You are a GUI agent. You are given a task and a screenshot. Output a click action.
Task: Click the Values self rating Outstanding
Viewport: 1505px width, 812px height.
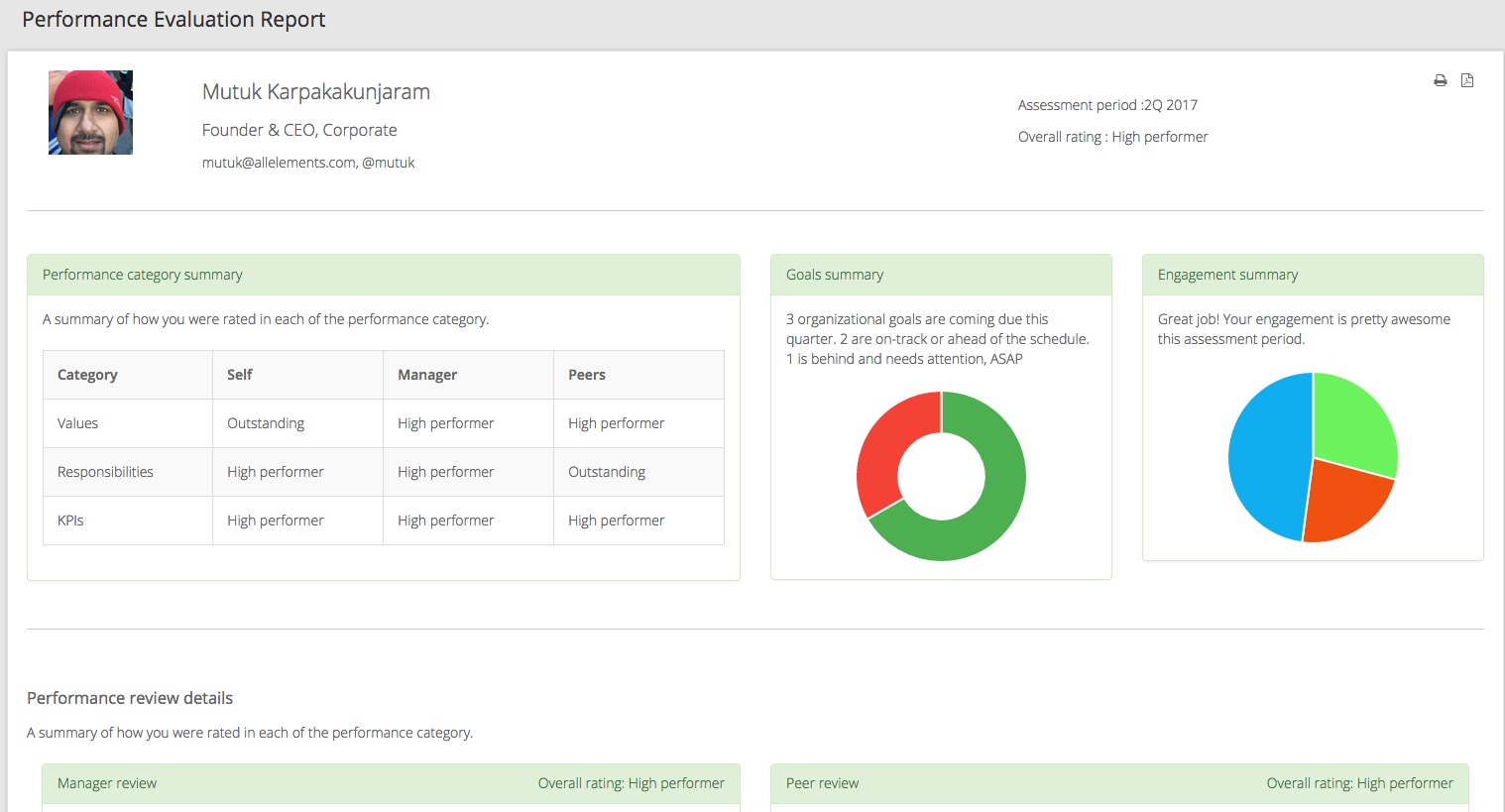tap(266, 423)
